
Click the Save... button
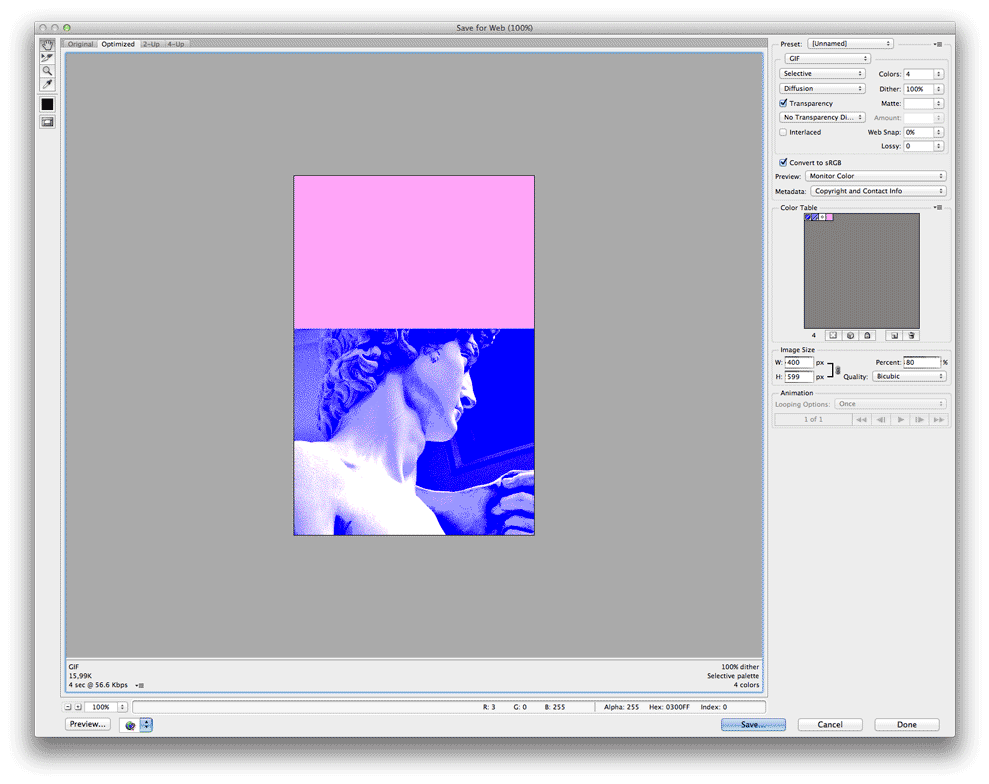[x=753, y=725]
